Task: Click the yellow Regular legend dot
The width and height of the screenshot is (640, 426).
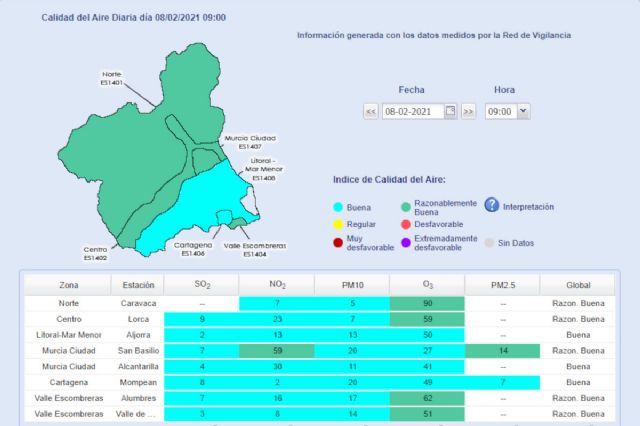Action: [339, 225]
